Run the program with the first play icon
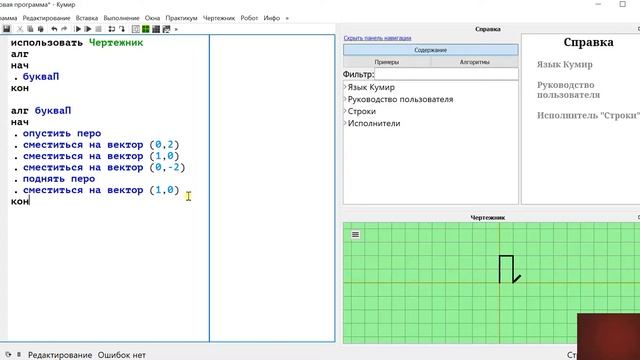The width and height of the screenshot is (640, 360). pyautogui.click(x=78, y=29)
